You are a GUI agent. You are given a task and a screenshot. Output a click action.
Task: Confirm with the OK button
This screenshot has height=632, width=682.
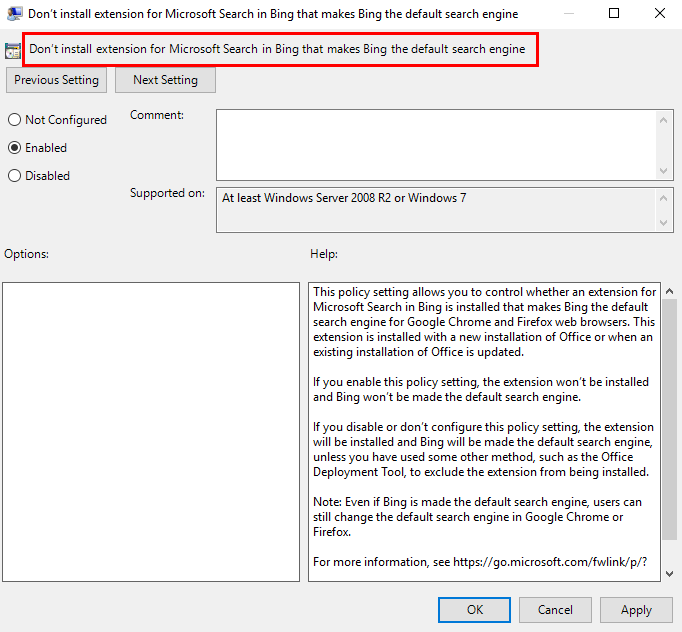click(x=475, y=610)
